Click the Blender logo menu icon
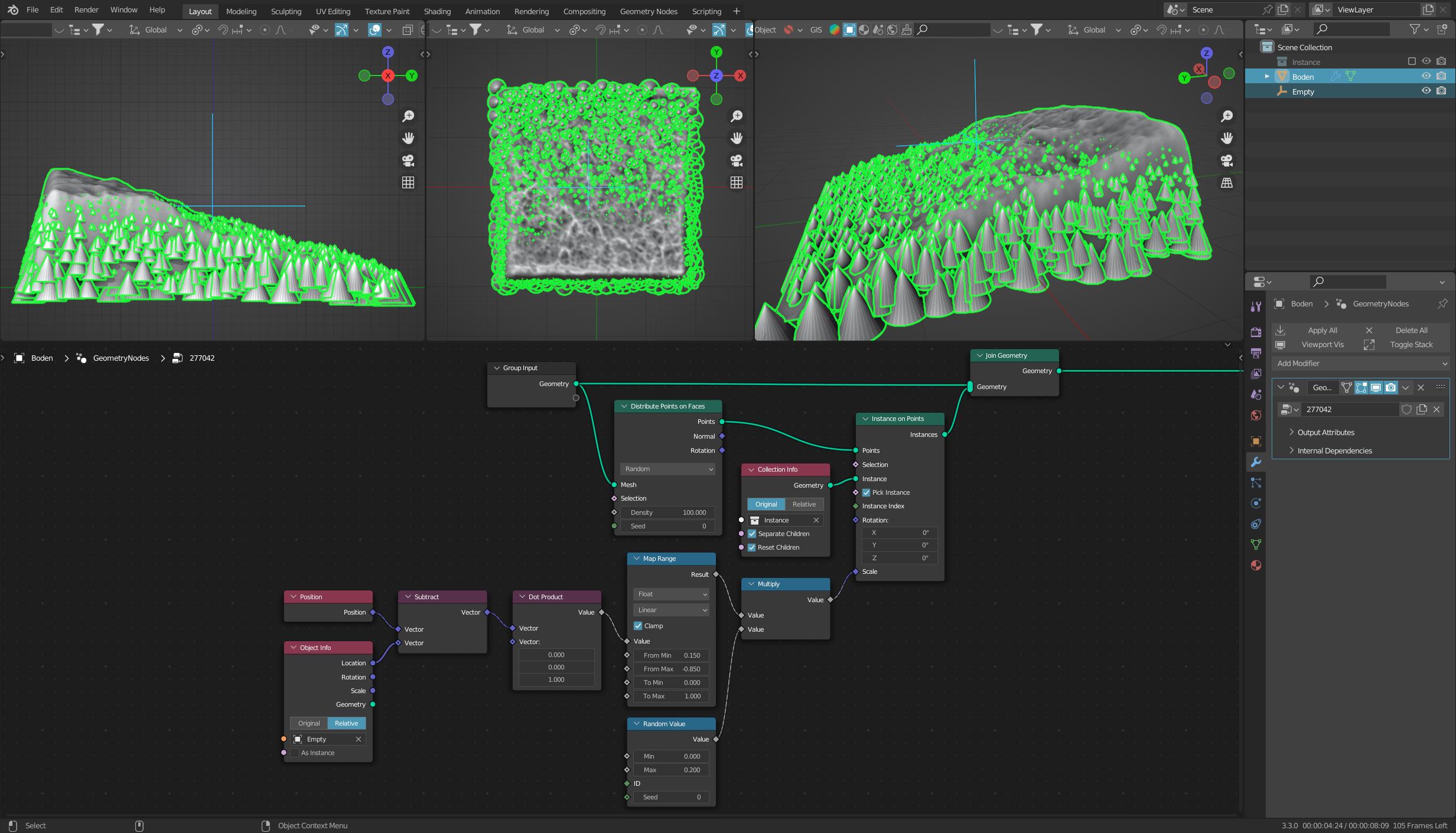 13,10
